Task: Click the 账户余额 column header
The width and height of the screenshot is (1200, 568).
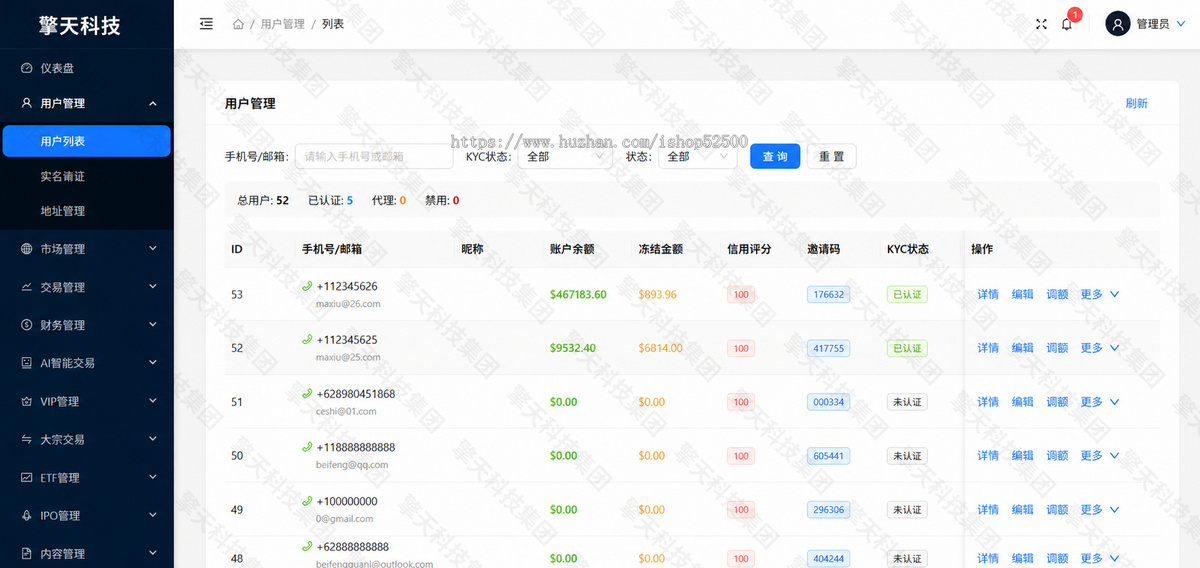Action: 572,249
